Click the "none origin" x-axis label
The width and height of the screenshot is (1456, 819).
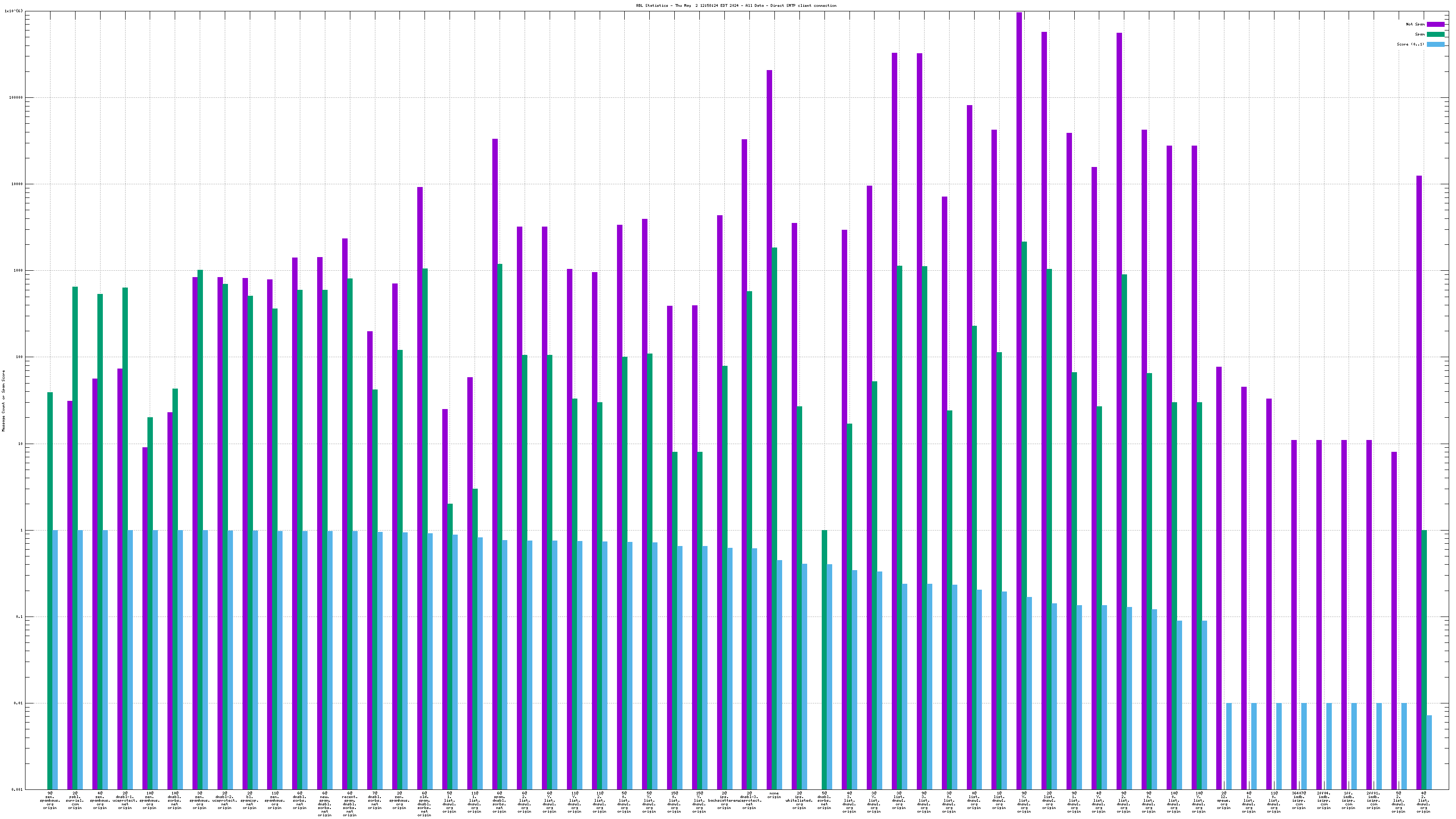click(774, 796)
